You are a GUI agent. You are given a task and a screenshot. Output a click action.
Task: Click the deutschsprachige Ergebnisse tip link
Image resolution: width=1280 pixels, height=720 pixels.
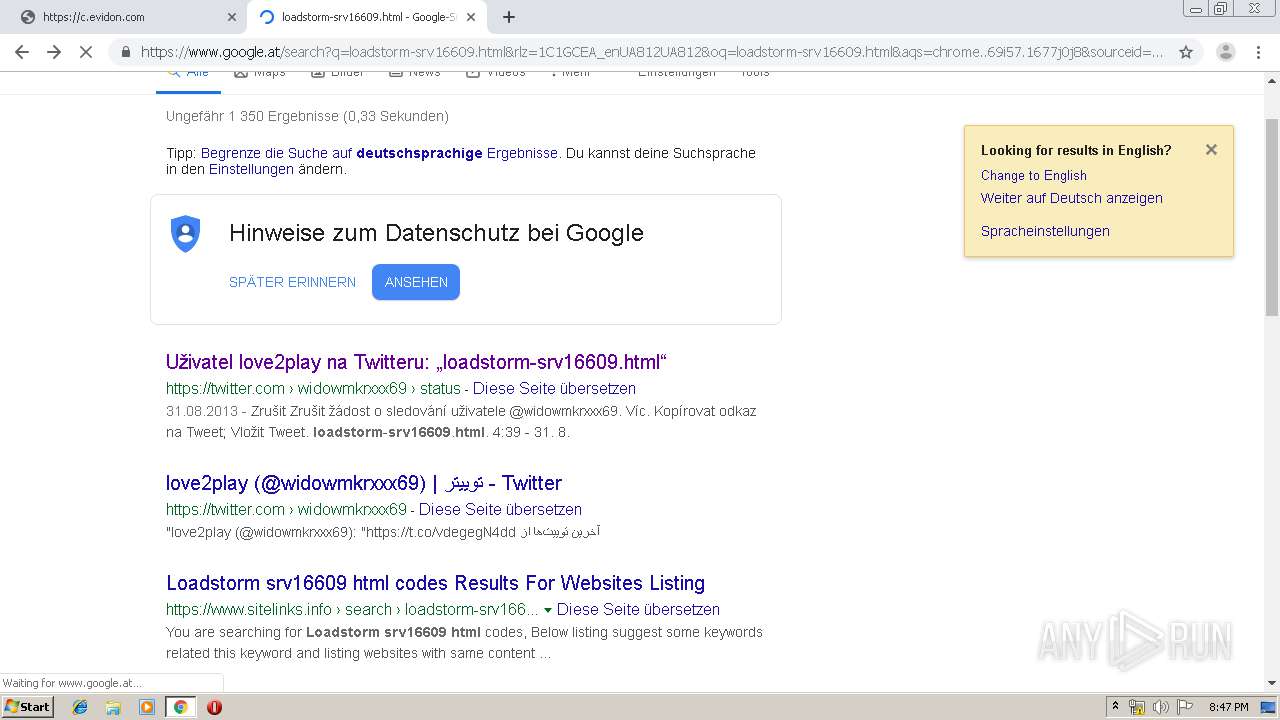379,153
